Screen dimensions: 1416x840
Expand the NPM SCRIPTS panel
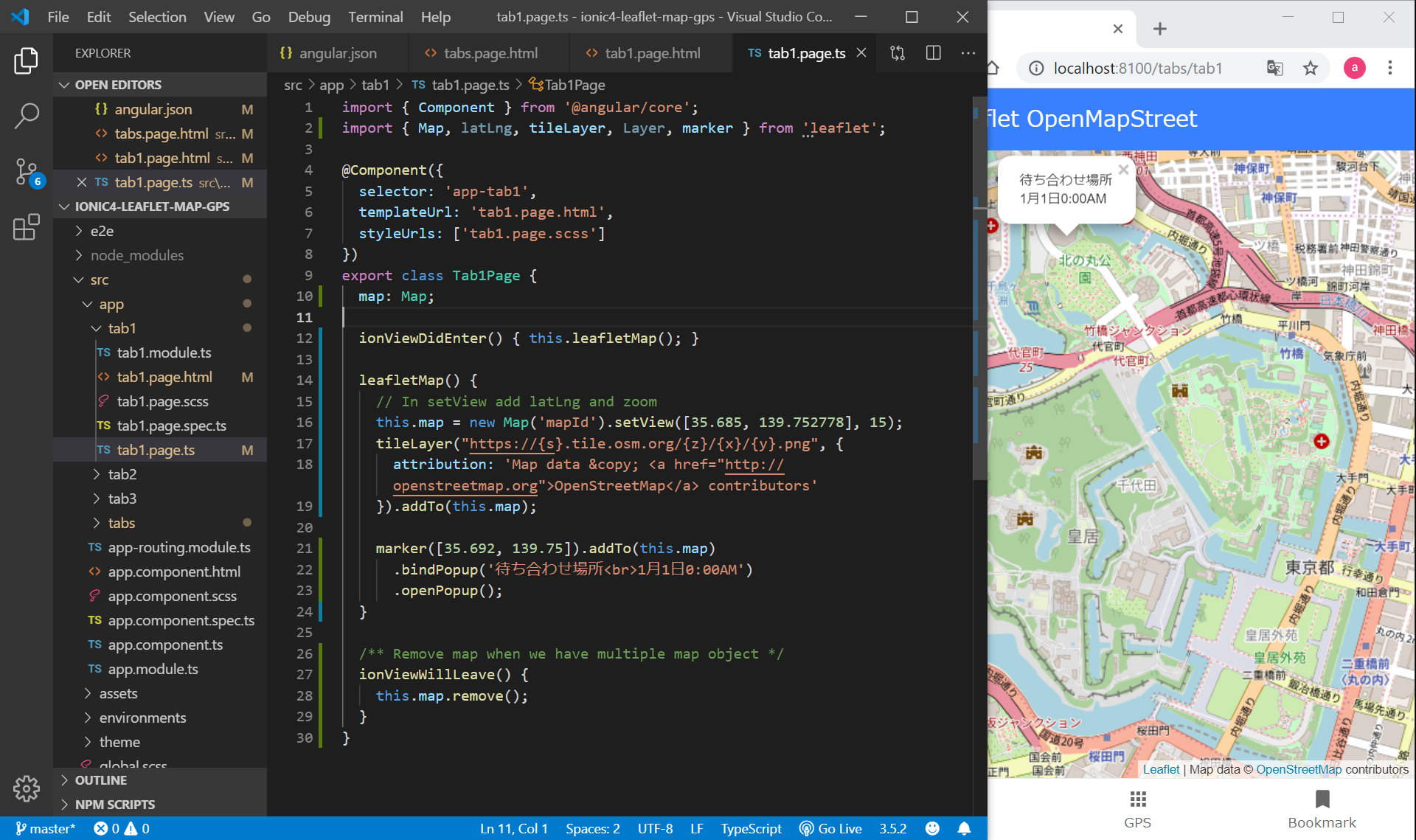(x=114, y=805)
